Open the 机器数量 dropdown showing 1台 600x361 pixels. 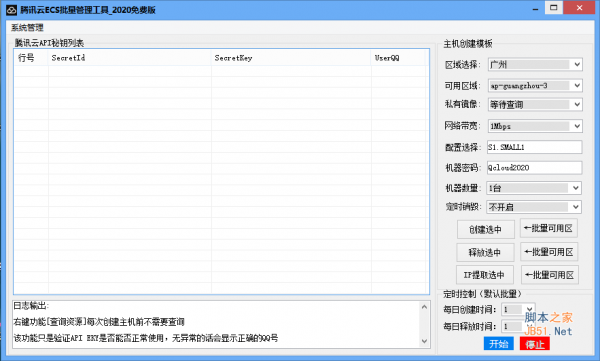[534, 188]
